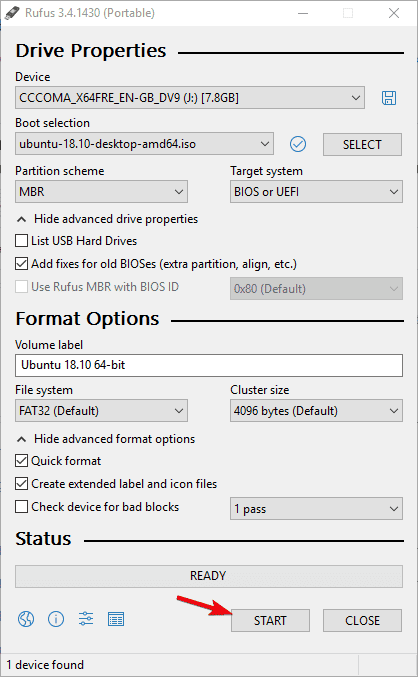The height and width of the screenshot is (677, 418).
Task: Click the save drive image floppy icon
Action: [x=389, y=98]
